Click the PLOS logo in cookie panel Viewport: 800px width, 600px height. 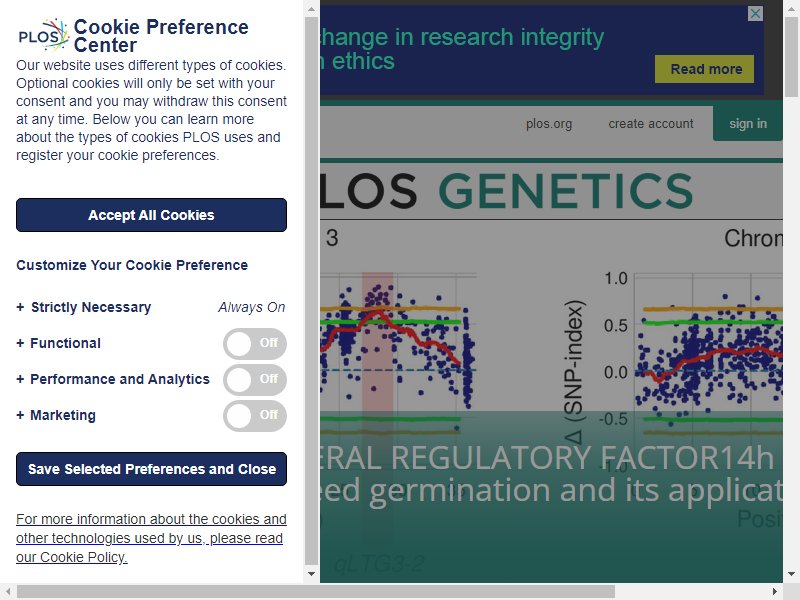(43, 35)
